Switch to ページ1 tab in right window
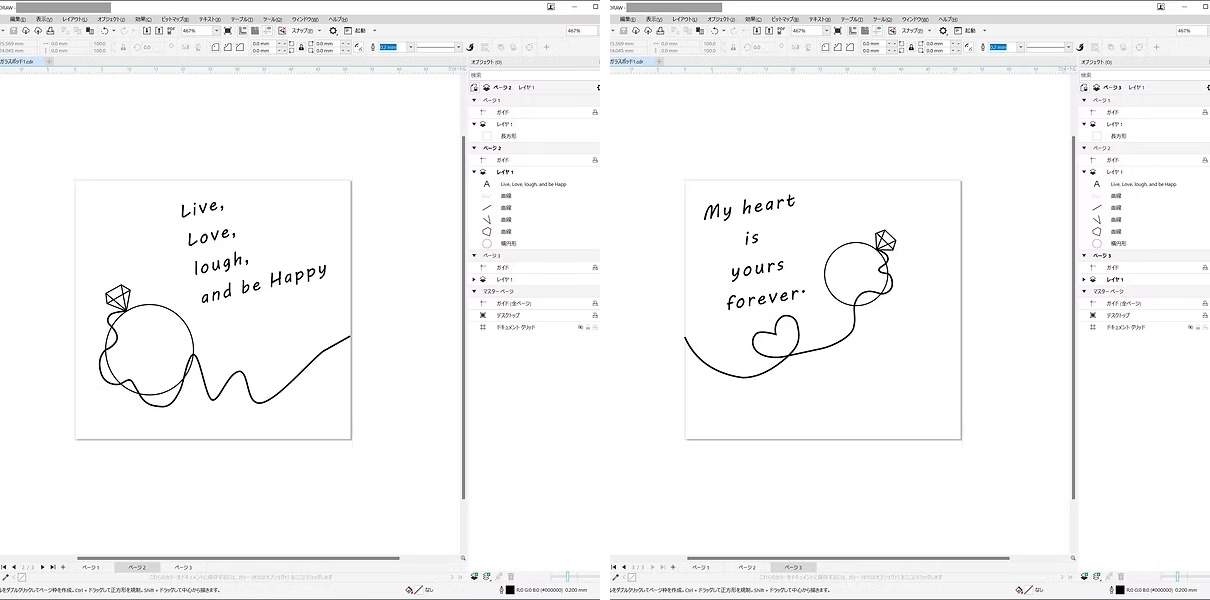 700,567
